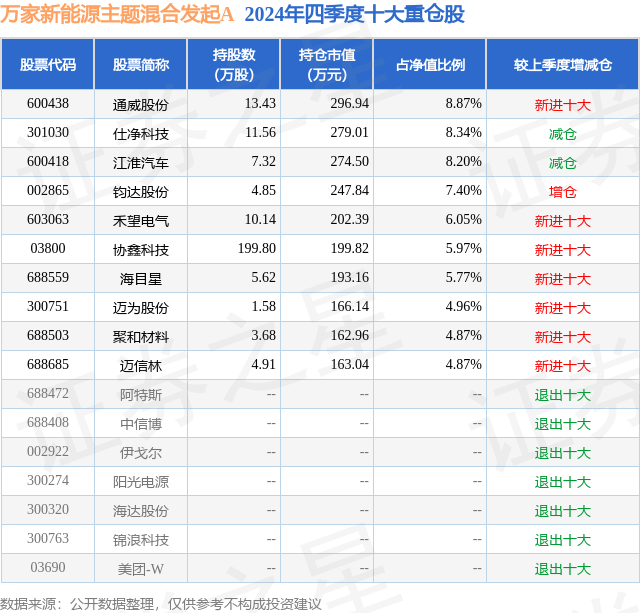Click holding value 162.96
Viewport: 640px width, 613px height.
pyautogui.click(x=349, y=335)
